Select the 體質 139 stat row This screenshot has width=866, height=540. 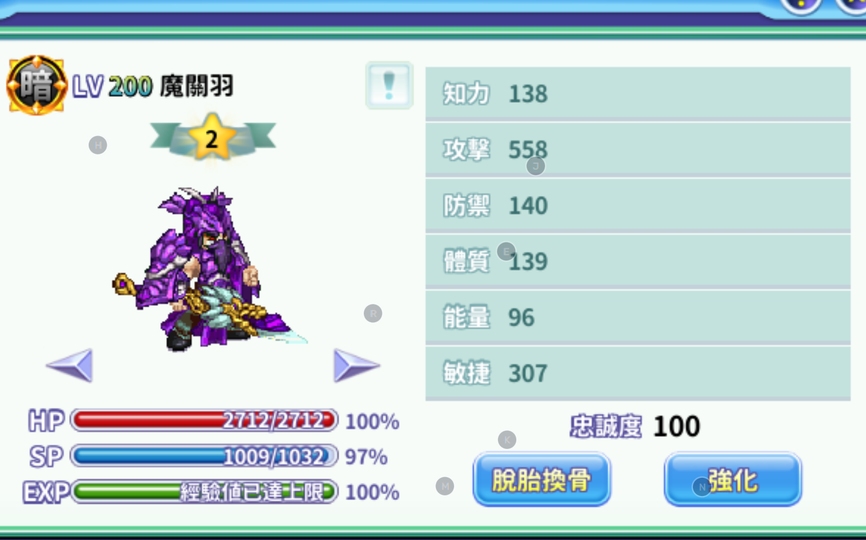tap(638, 261)
